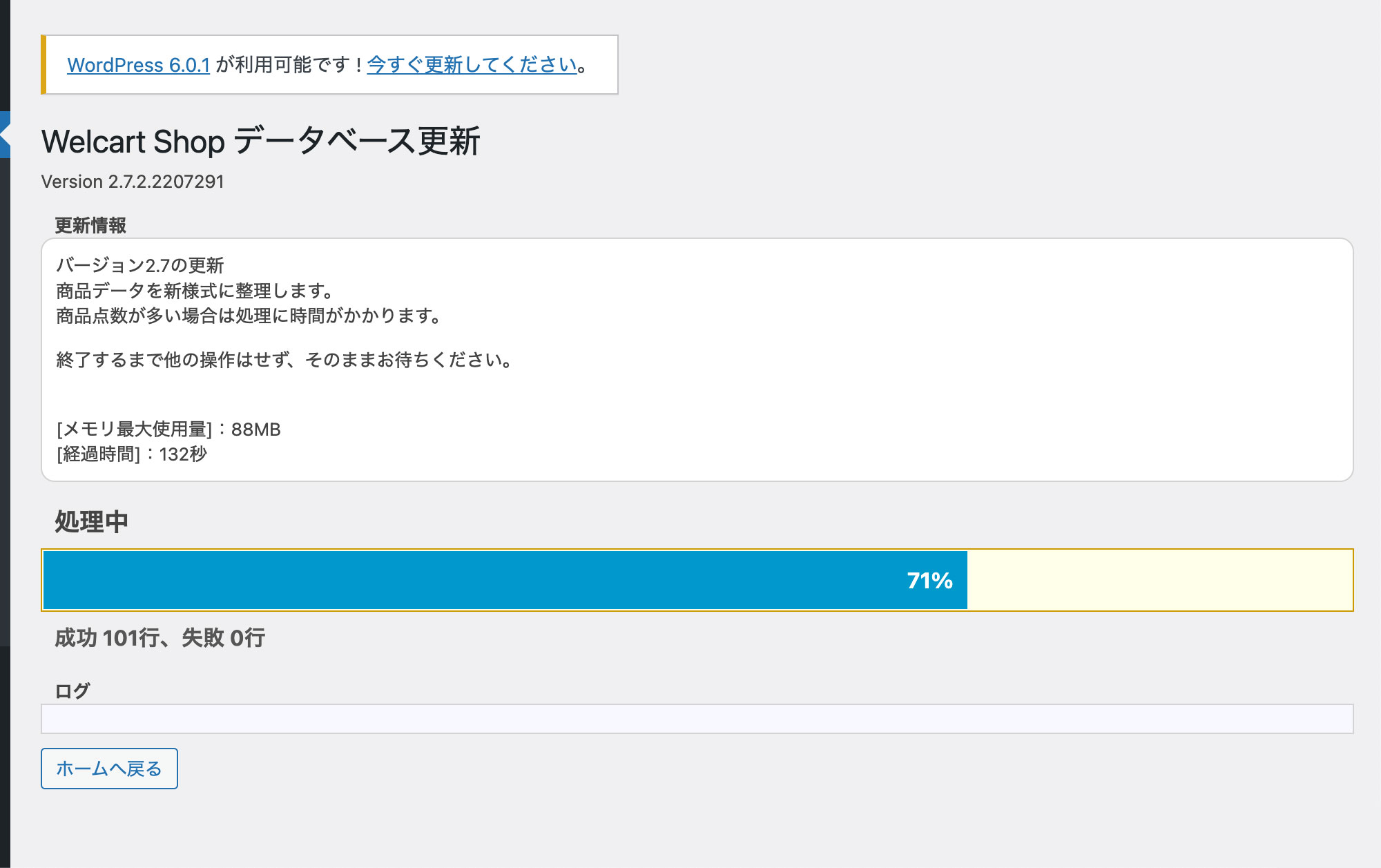Click the 成功 101行、失敗 0行 result text

point(160,637)
